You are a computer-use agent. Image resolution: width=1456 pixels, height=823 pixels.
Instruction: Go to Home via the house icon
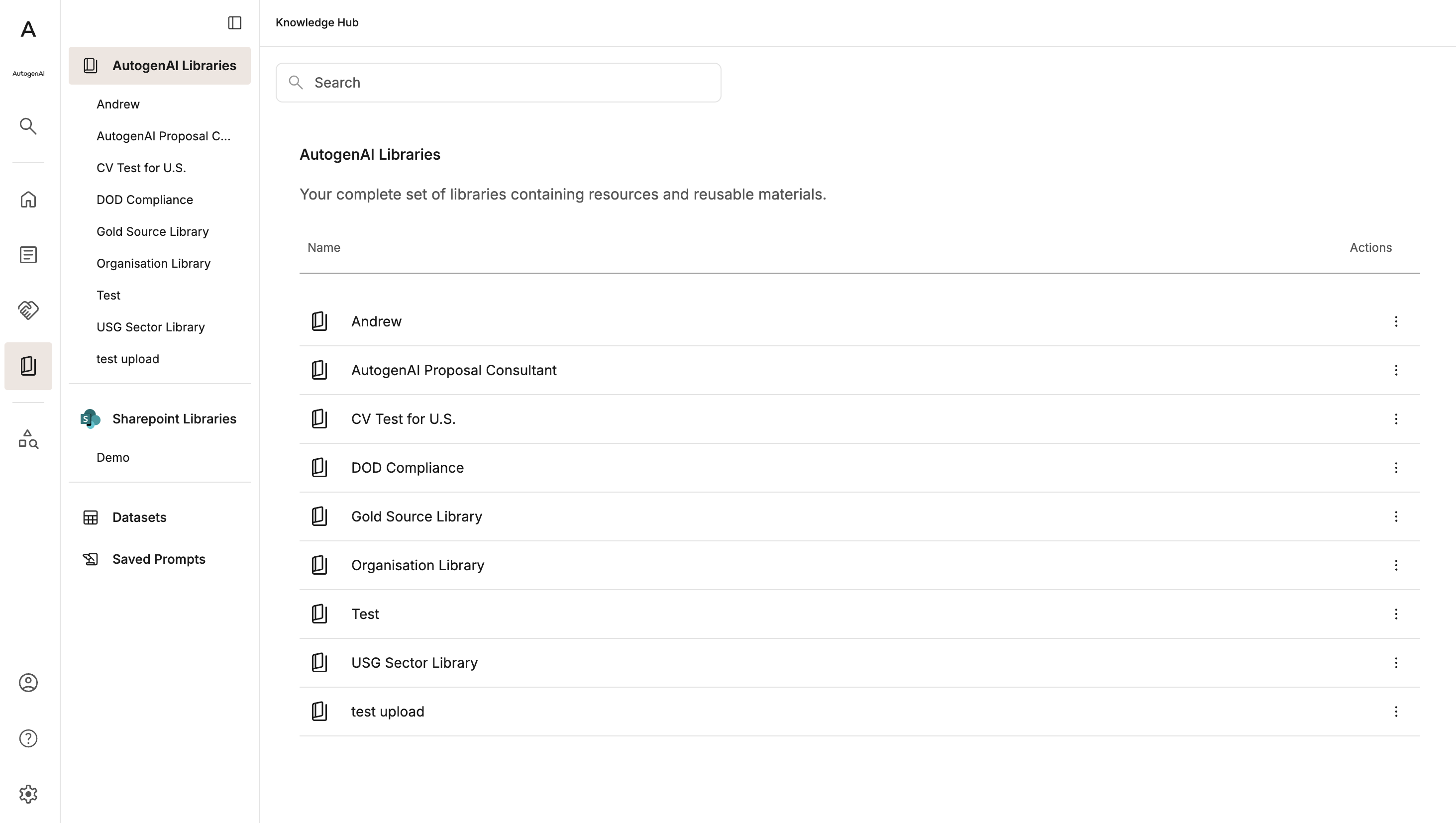click(28, 200)
